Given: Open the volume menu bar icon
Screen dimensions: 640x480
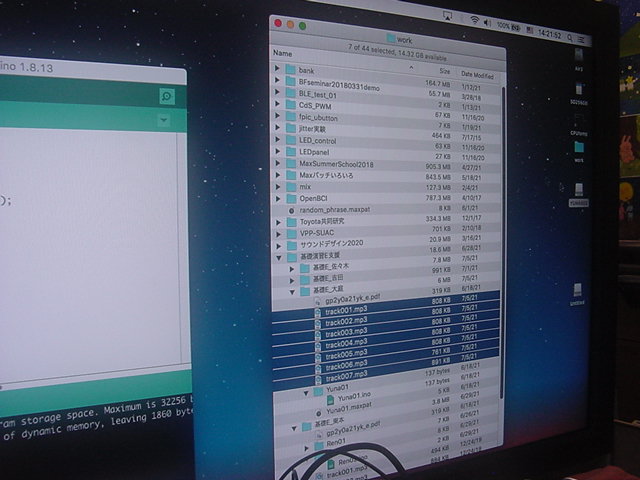Looking at the screenshot, I should coord(487,23).
